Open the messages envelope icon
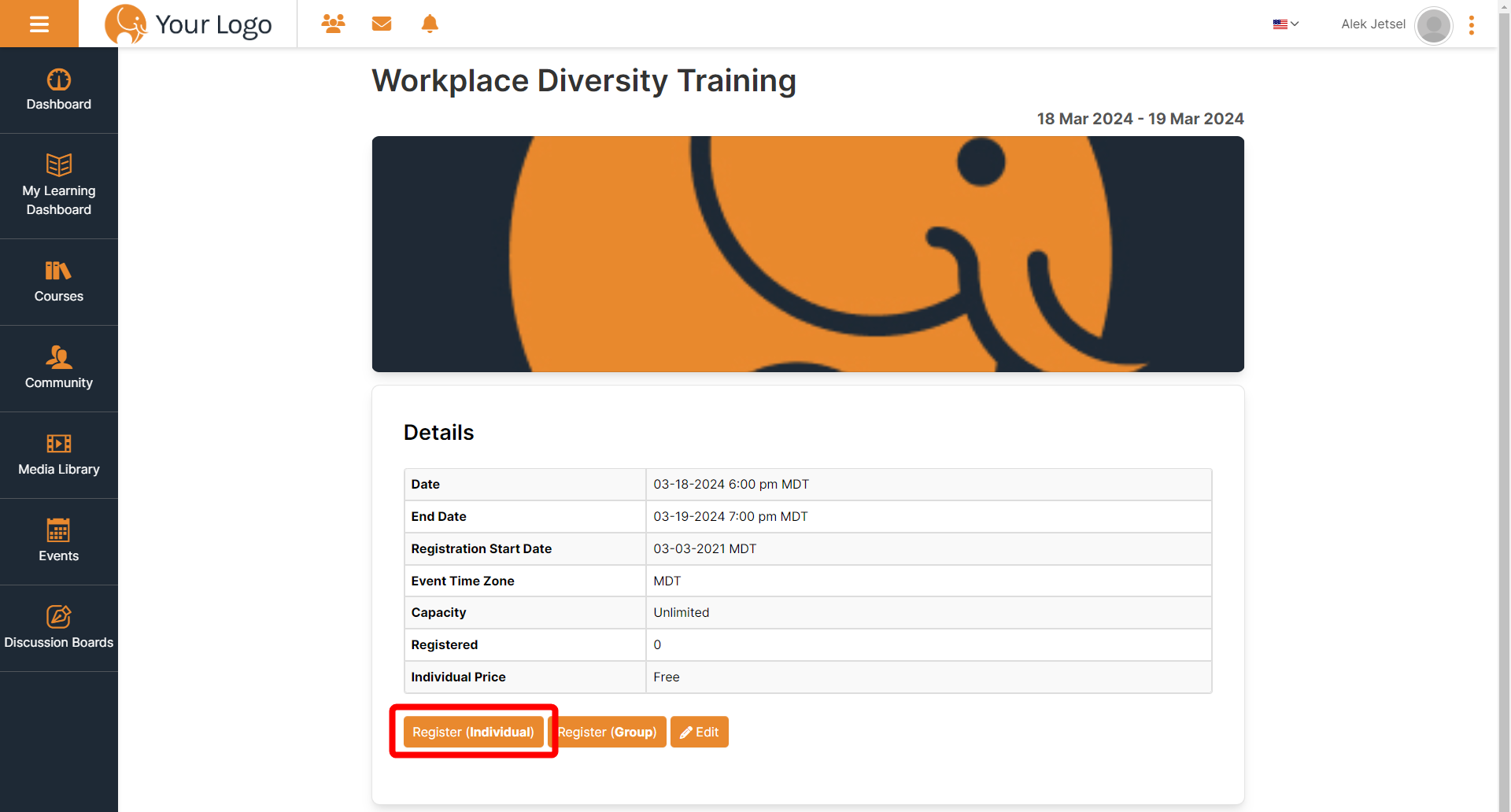Screen dimensions: 1511x812 click(382, 24)
